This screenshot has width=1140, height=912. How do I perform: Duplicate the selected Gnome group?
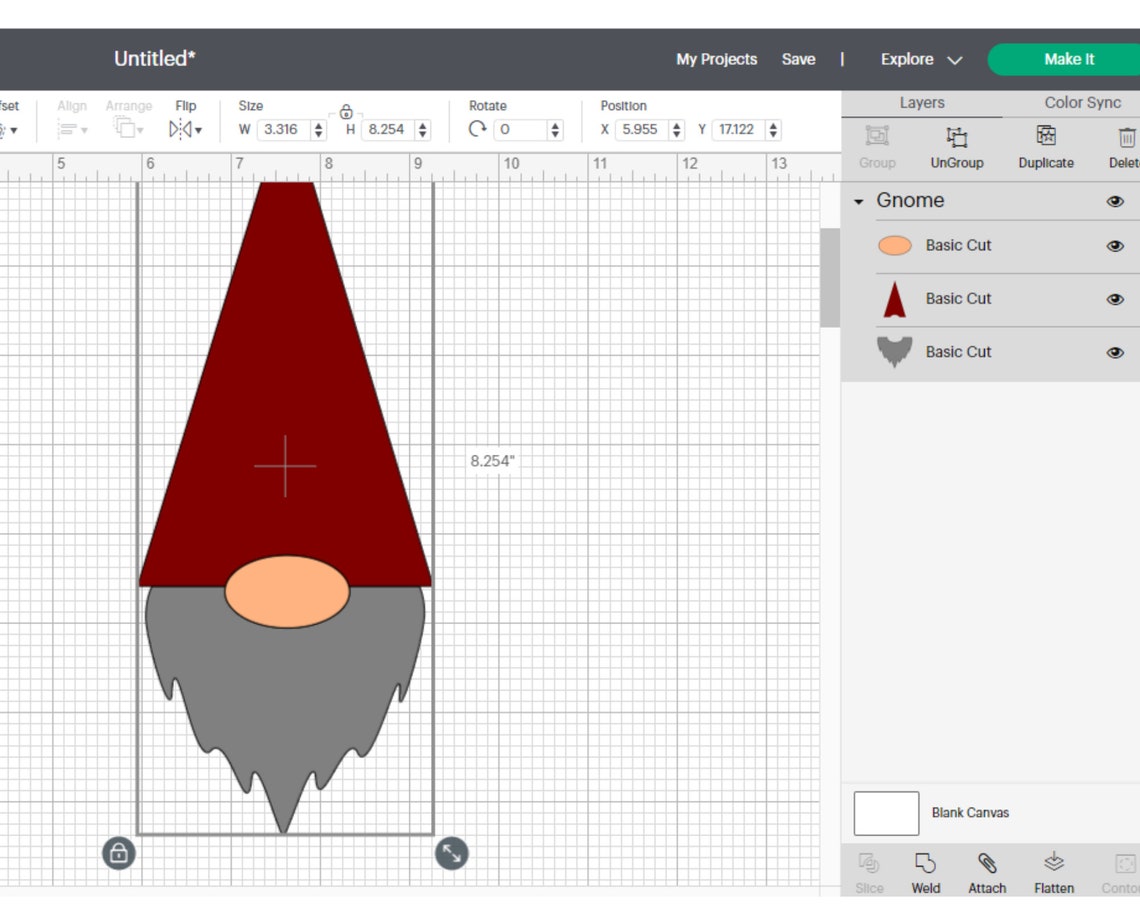[x=1045, y=148]
